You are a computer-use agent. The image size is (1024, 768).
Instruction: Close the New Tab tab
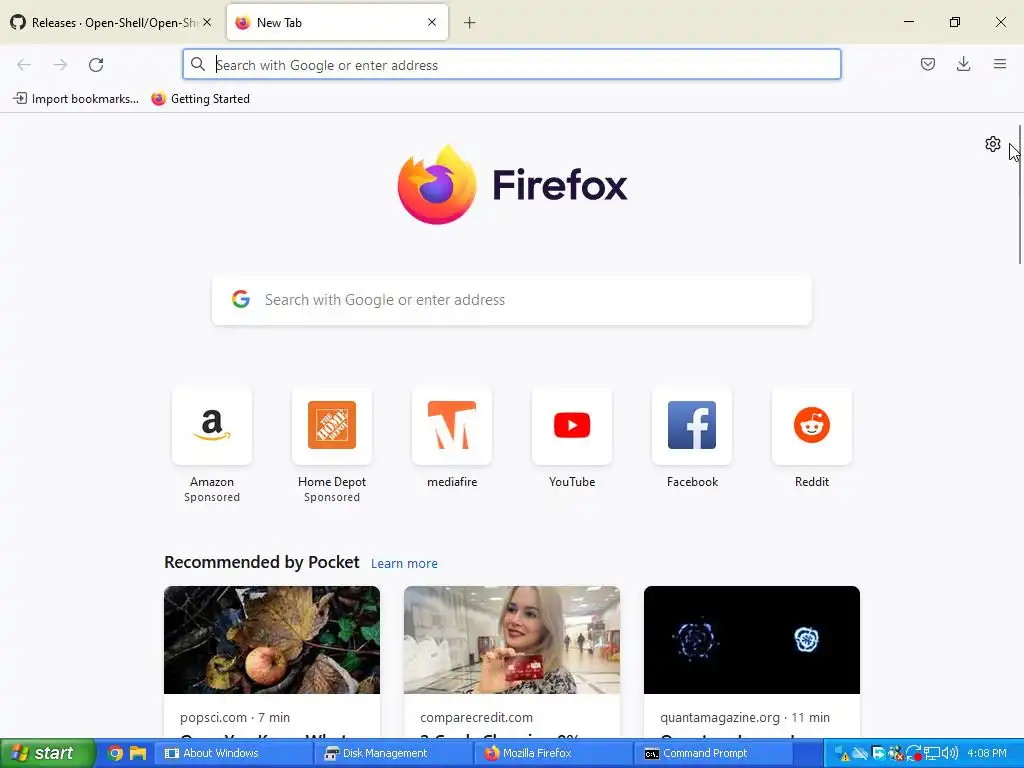[x=432, y=22]
